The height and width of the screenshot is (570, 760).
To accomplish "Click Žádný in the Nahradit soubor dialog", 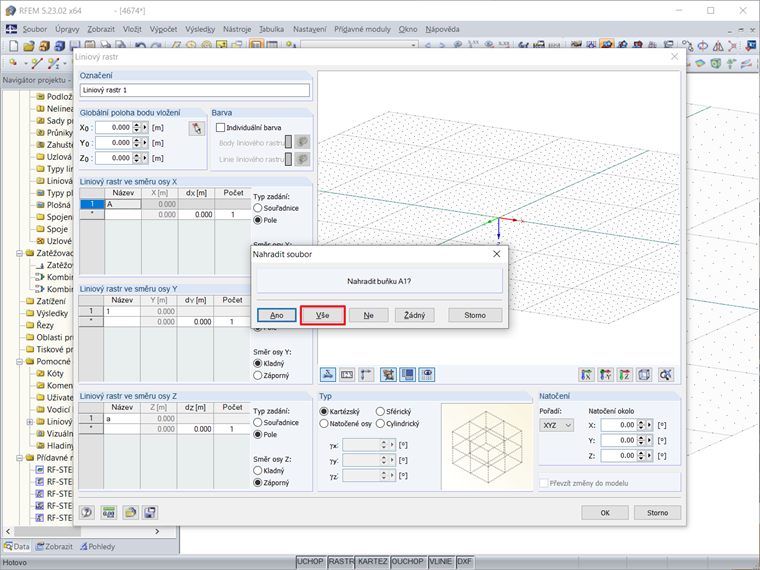I will coord(414,315).
